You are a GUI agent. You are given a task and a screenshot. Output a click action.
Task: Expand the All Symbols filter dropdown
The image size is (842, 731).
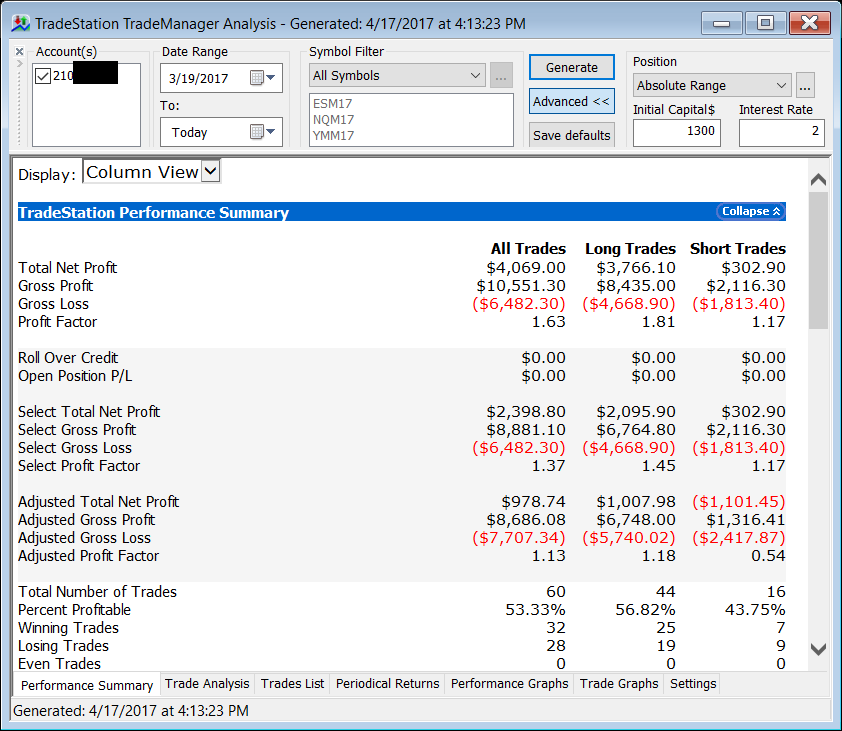click(x=397, y=75)
